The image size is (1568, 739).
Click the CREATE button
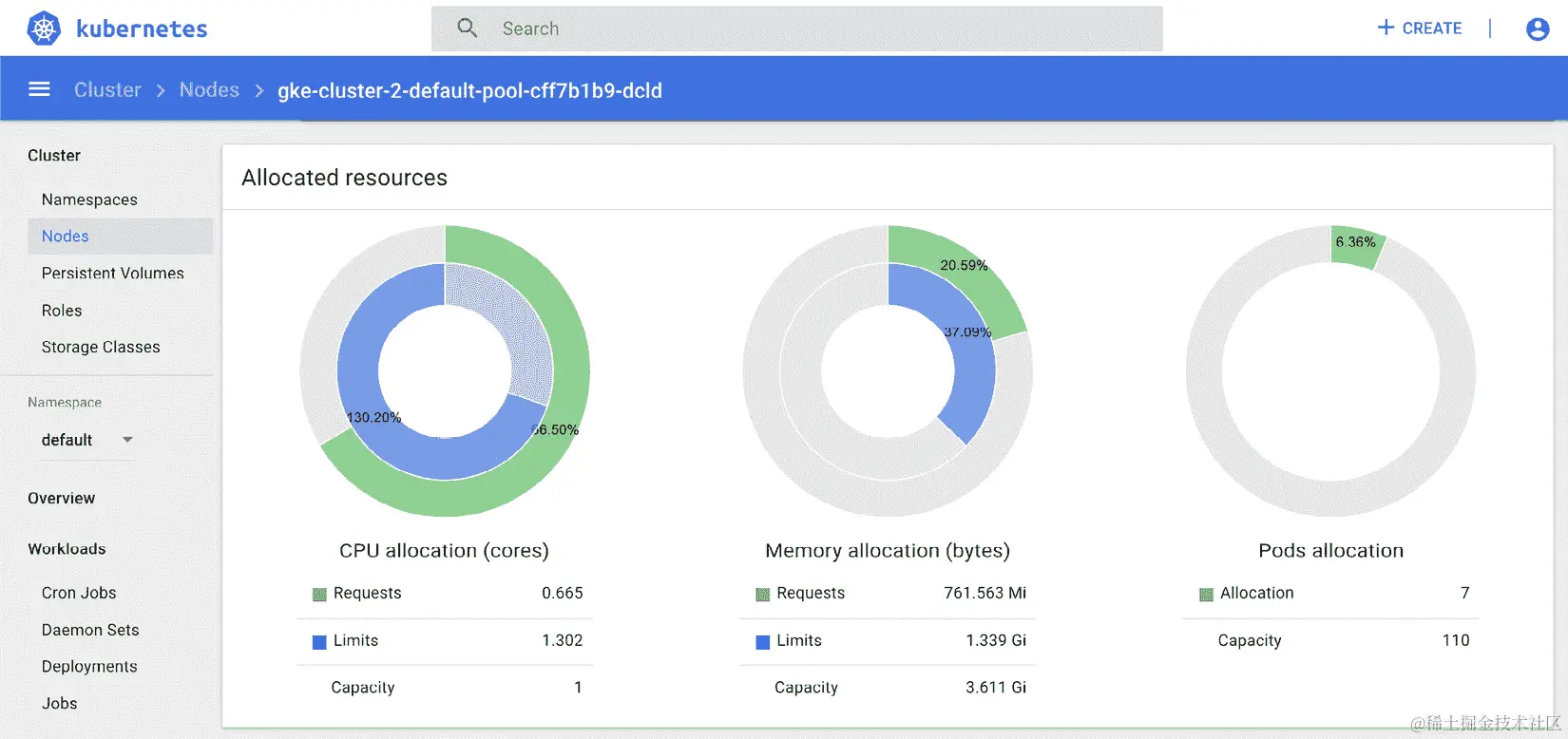point(1420,28)
